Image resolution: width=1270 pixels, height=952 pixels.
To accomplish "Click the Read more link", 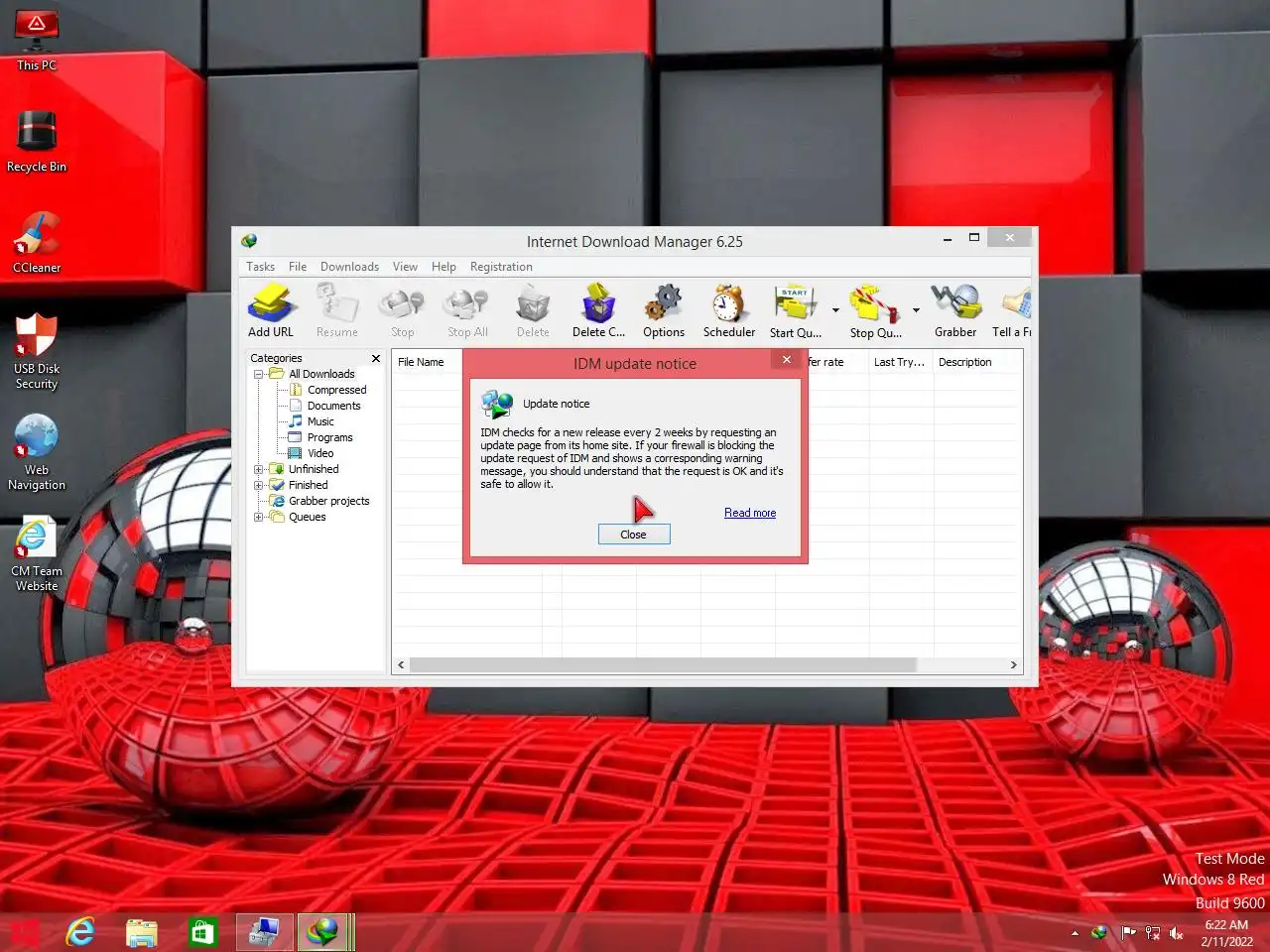I will pos(750,513).
